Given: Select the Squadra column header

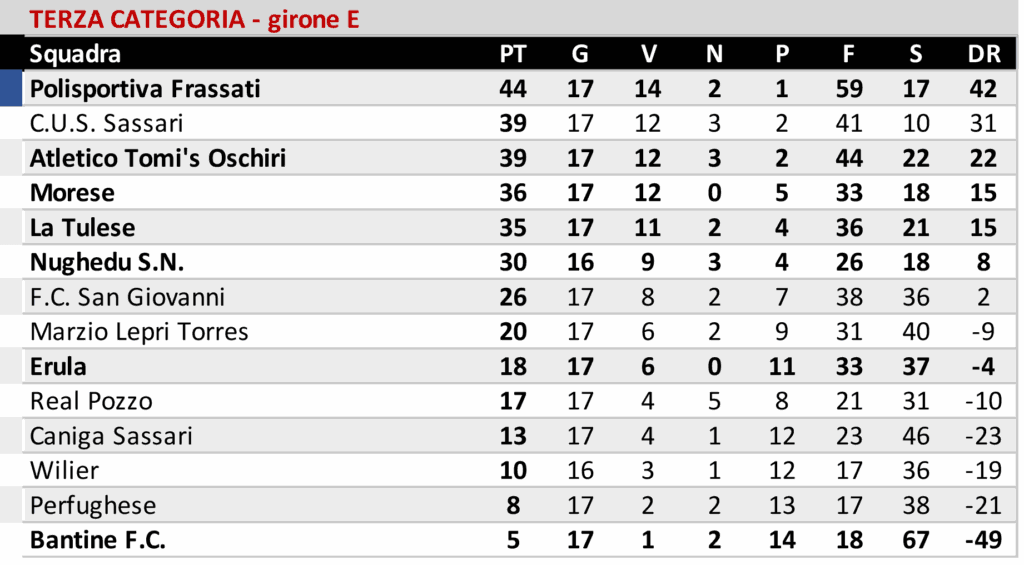Looking at the screenshot, I should coord(75,54).
